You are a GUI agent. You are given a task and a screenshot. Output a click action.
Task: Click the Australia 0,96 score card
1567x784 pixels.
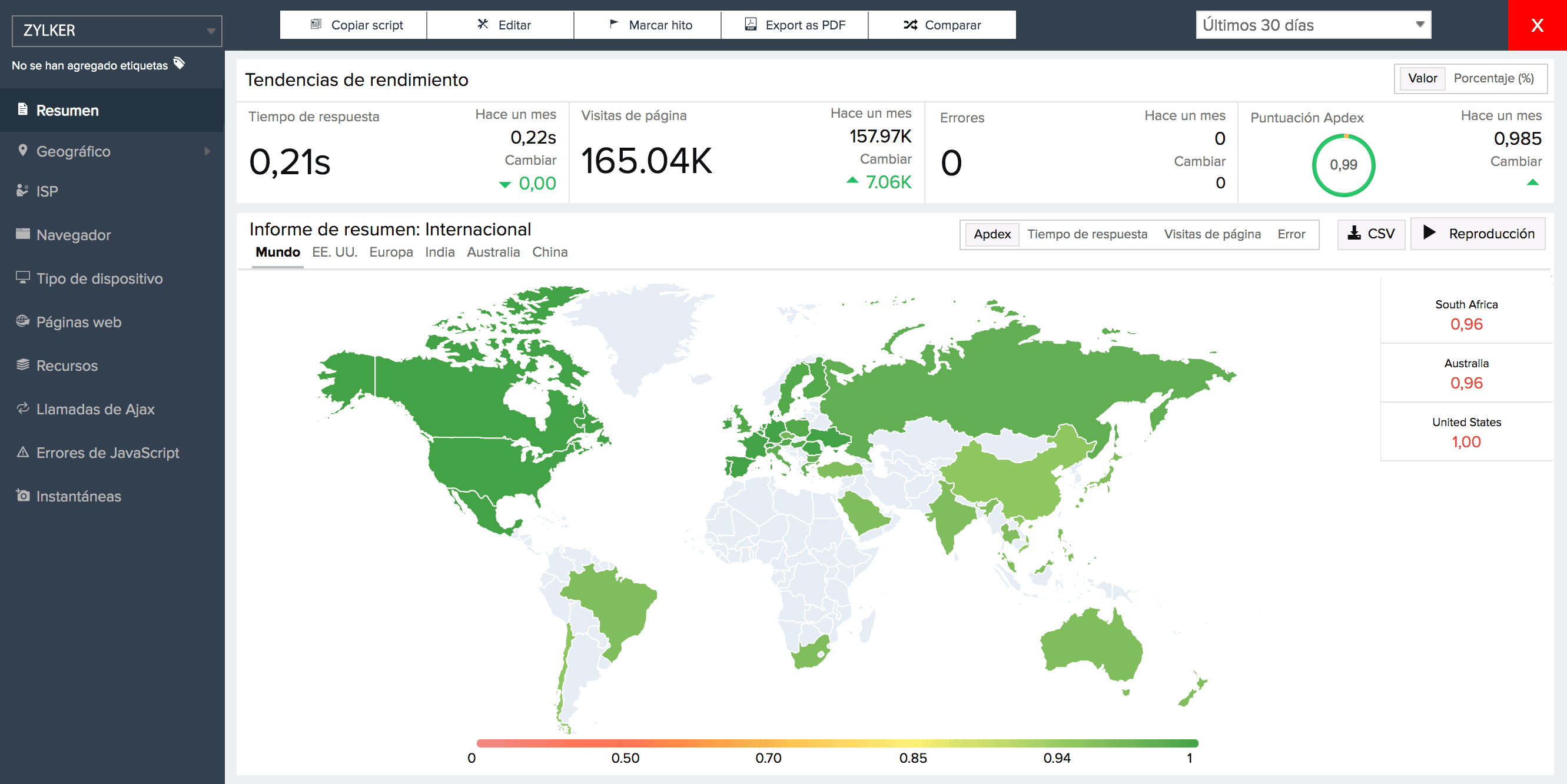(x=1466, y=373)
